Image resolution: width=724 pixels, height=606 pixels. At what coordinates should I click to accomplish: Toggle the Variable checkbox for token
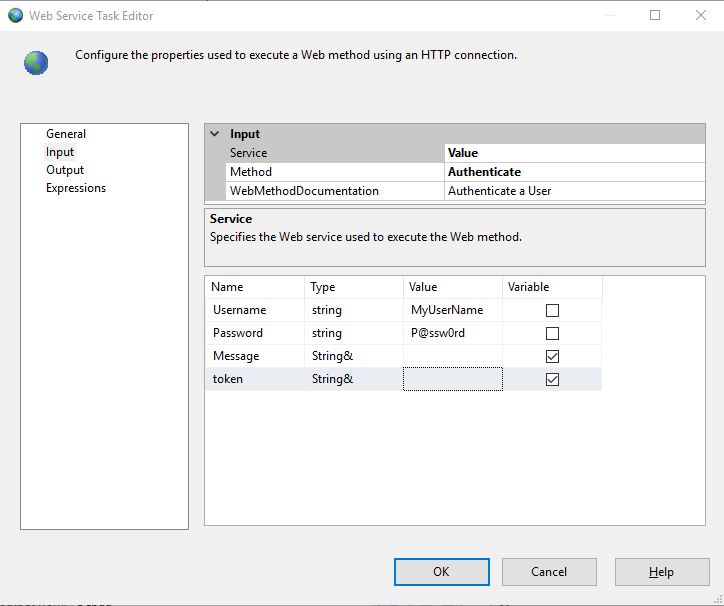(552, 380)
